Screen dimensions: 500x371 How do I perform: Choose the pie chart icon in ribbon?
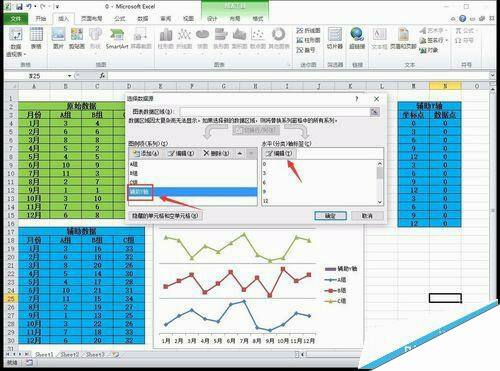pyautogui.click(x=202, y=38)
